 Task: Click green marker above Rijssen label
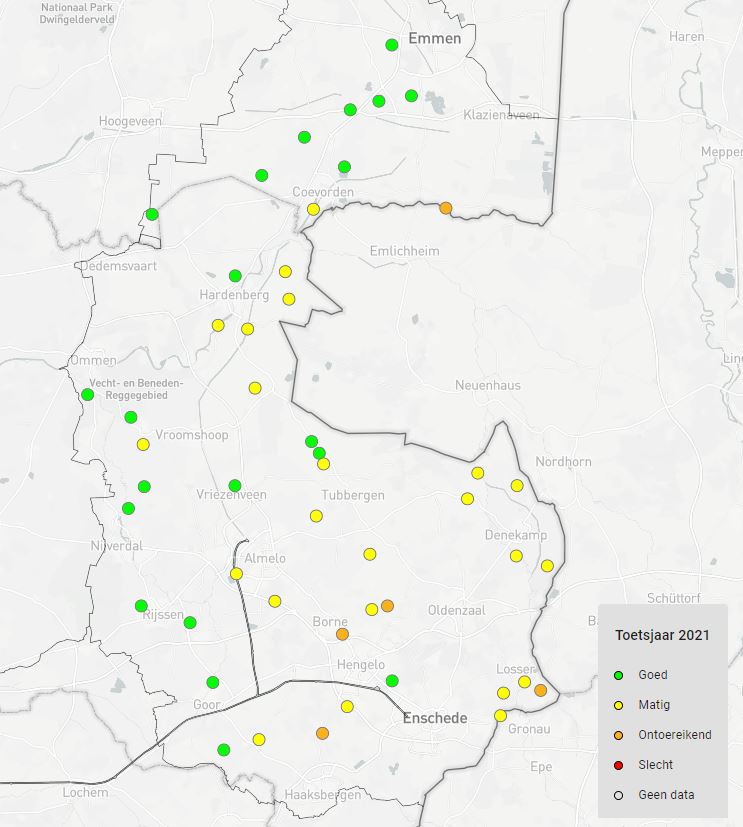click(x=141, y=605)
